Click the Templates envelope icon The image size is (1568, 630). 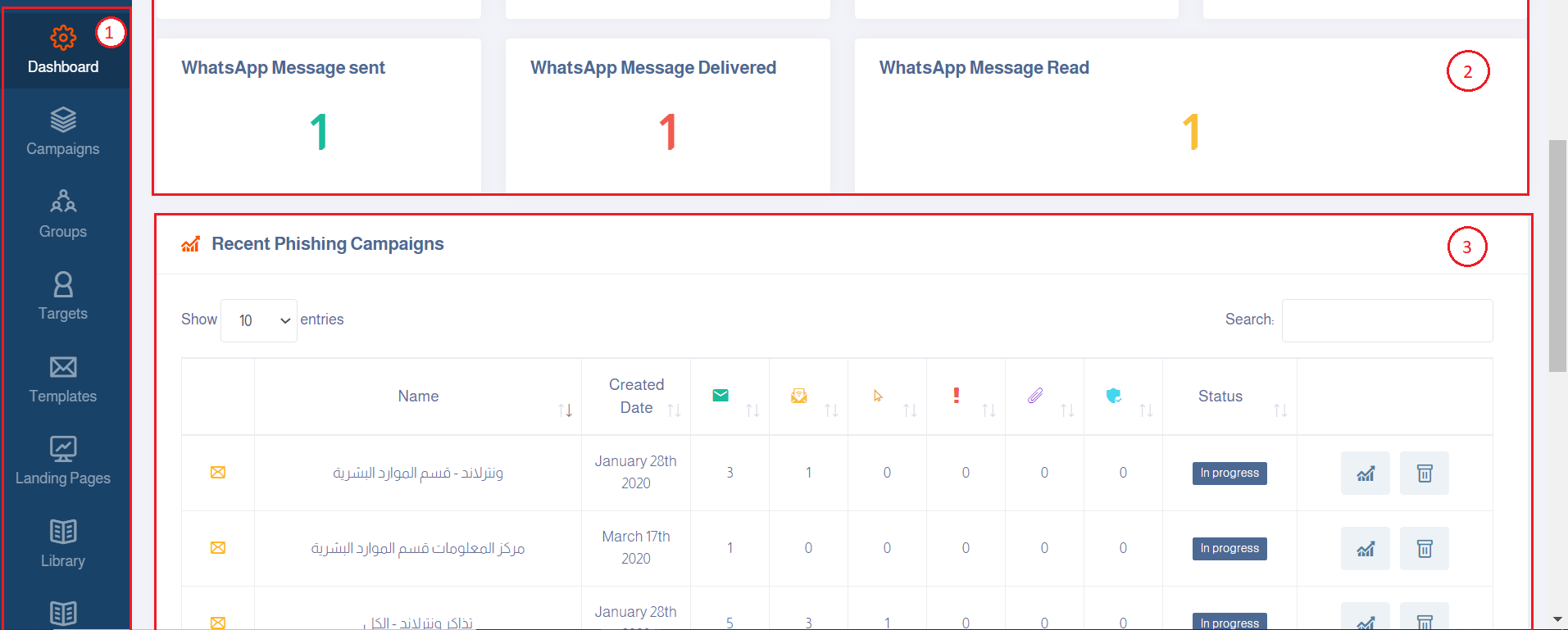[63, 367]
